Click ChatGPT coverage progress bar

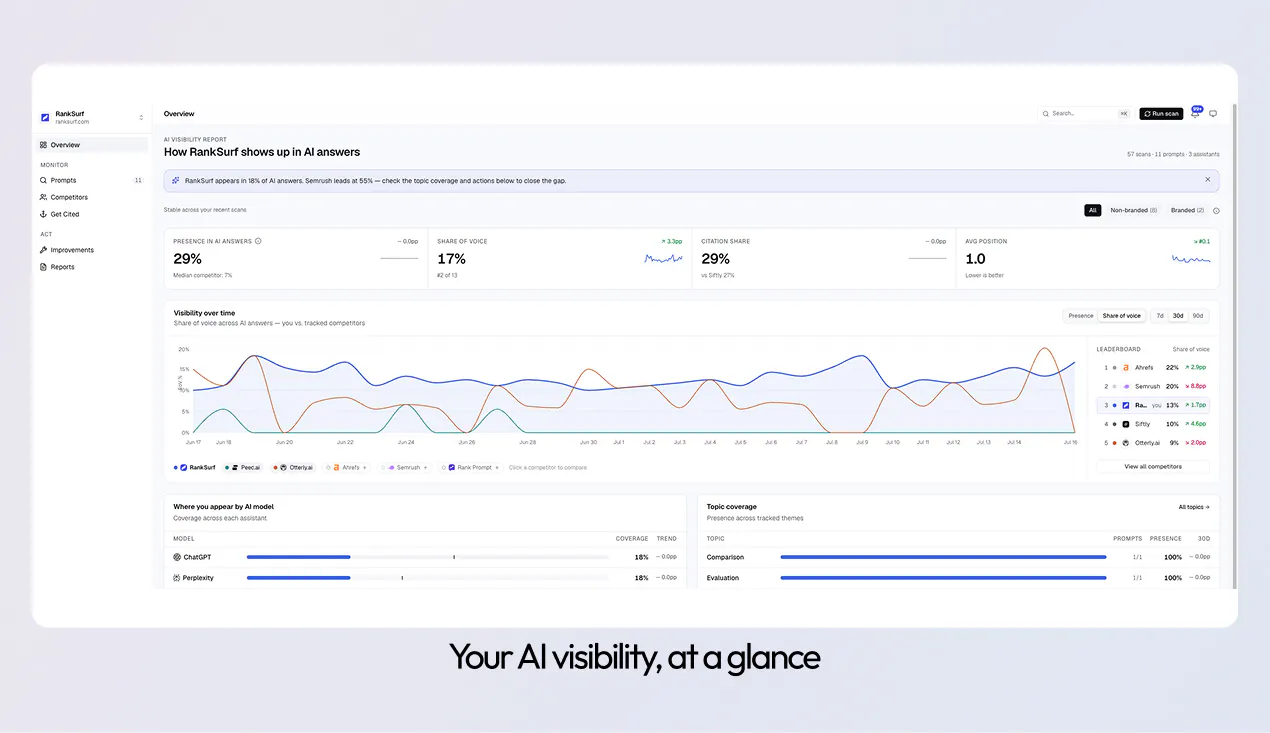click(427, 557)
